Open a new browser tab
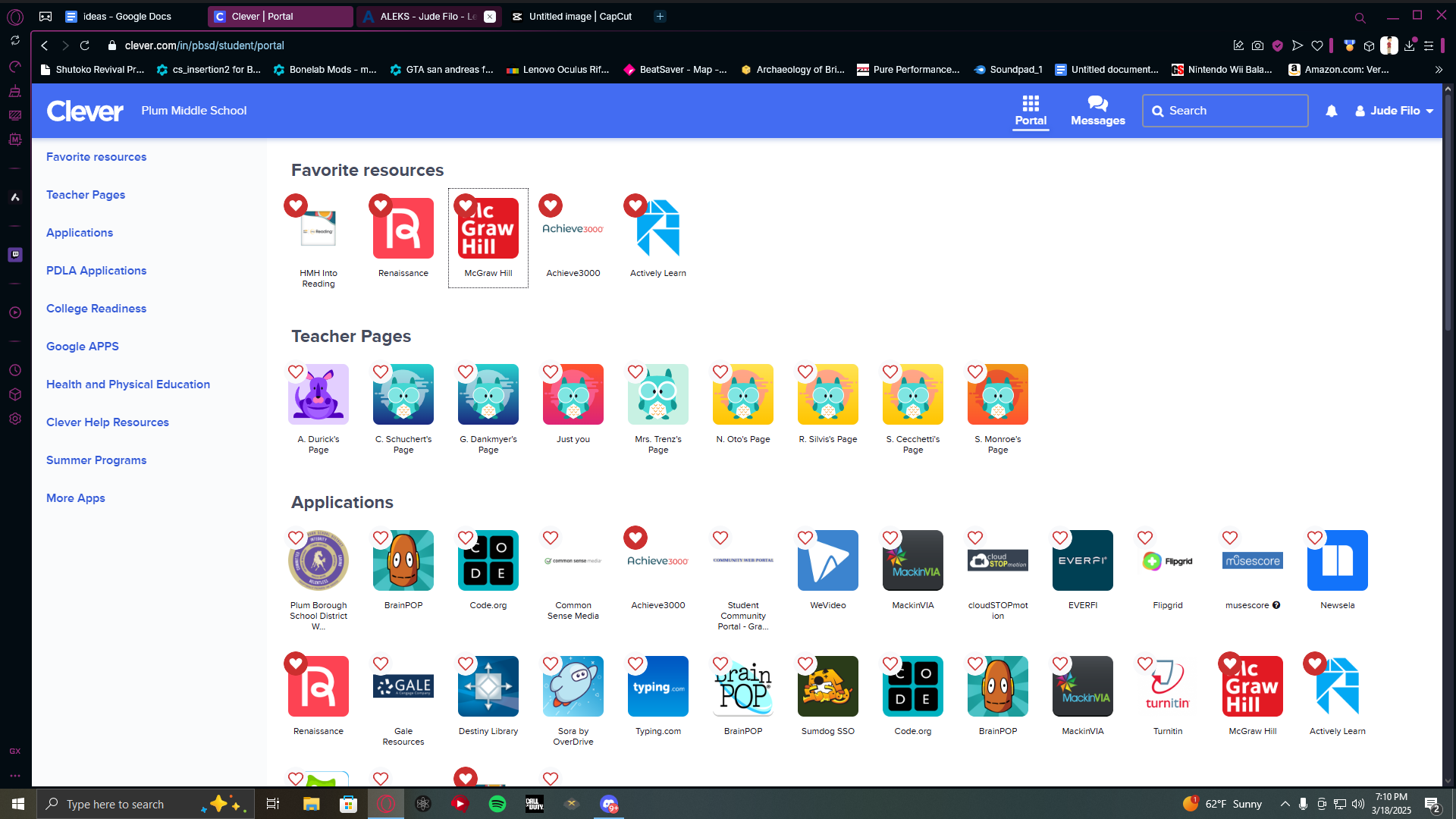The width and height of the screenshot is (1456, 819). tap(661, 16)
